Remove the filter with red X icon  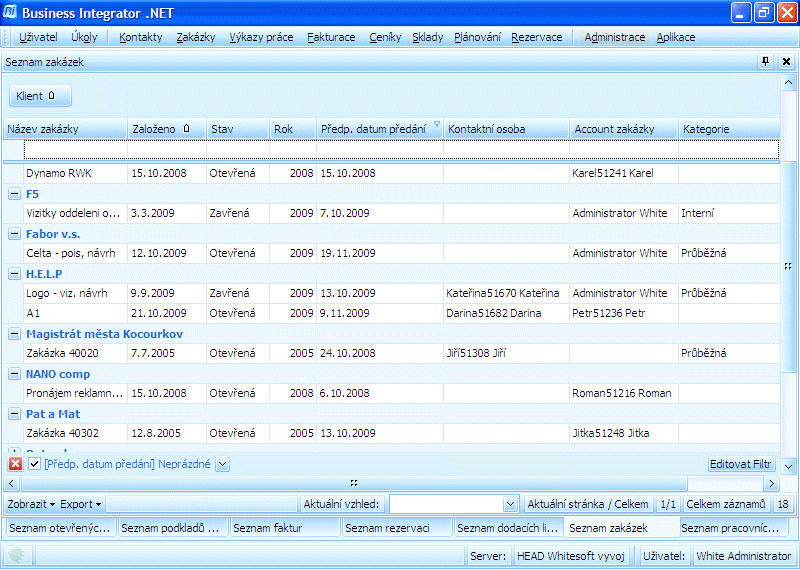pyautogui.click(x=15, y=464)
